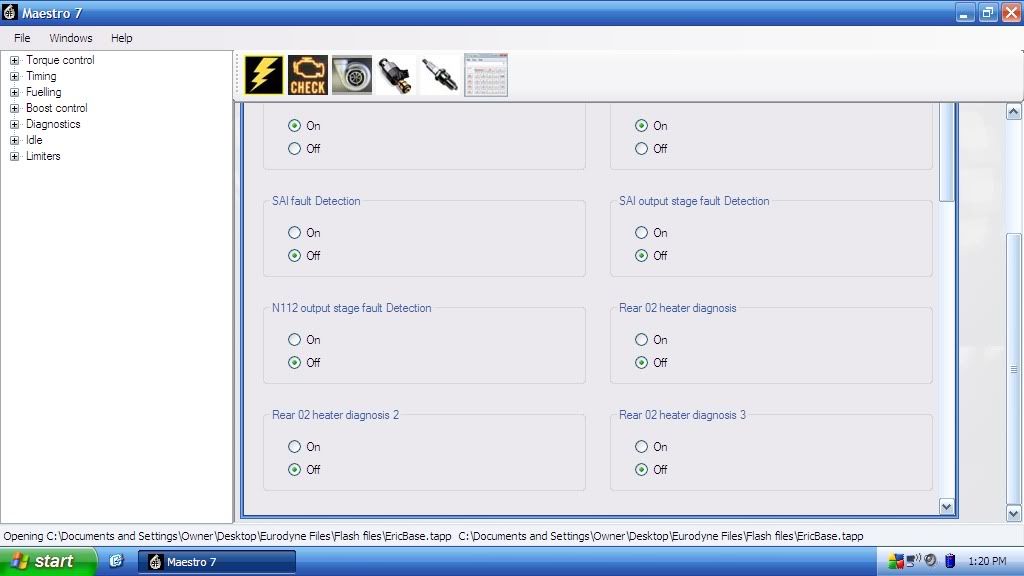Turn N112 output stage fault Detection On
This screenshot has width=1024, height=576.
click(295, 340)
